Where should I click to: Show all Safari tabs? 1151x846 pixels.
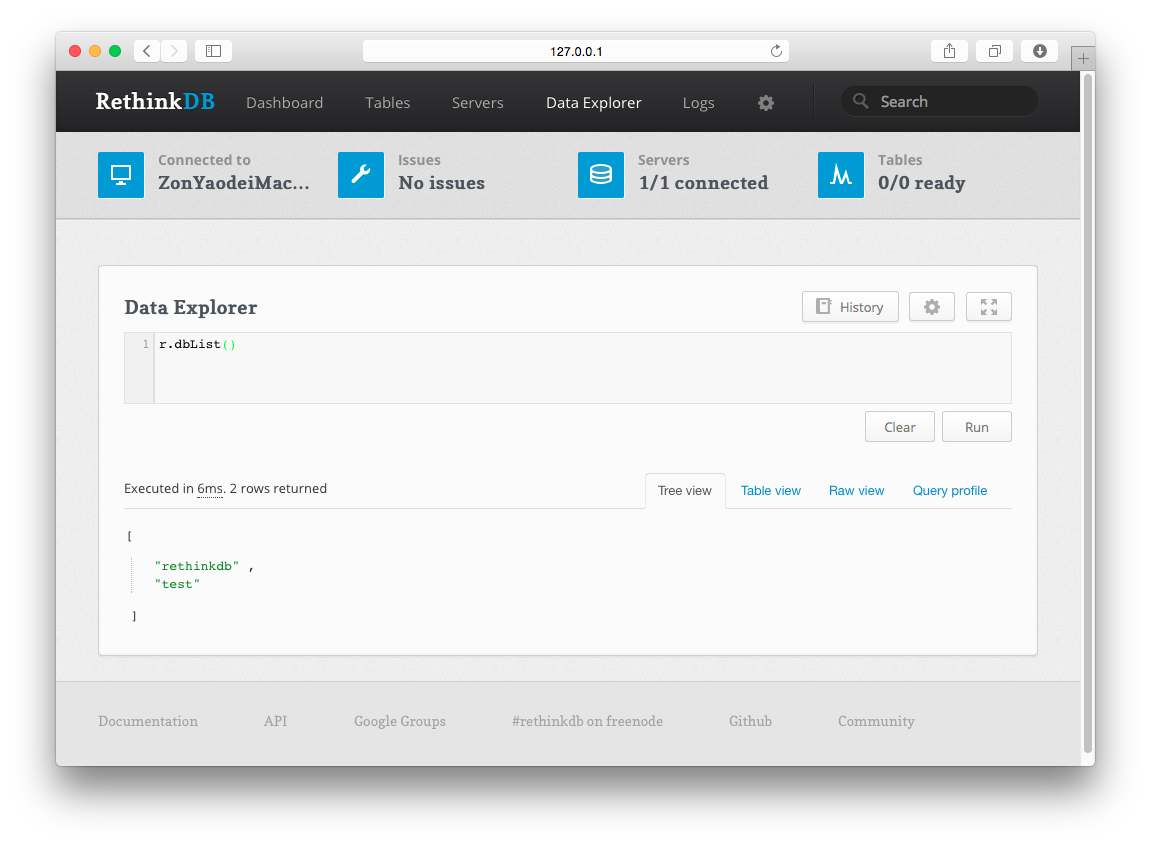click(x=995, y=51)
